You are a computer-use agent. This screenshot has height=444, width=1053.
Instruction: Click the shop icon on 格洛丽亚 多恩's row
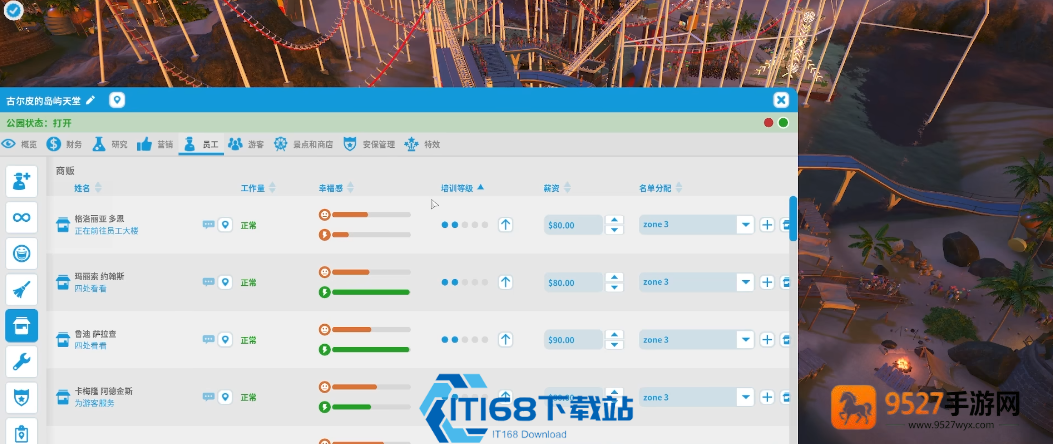[63, 224]
